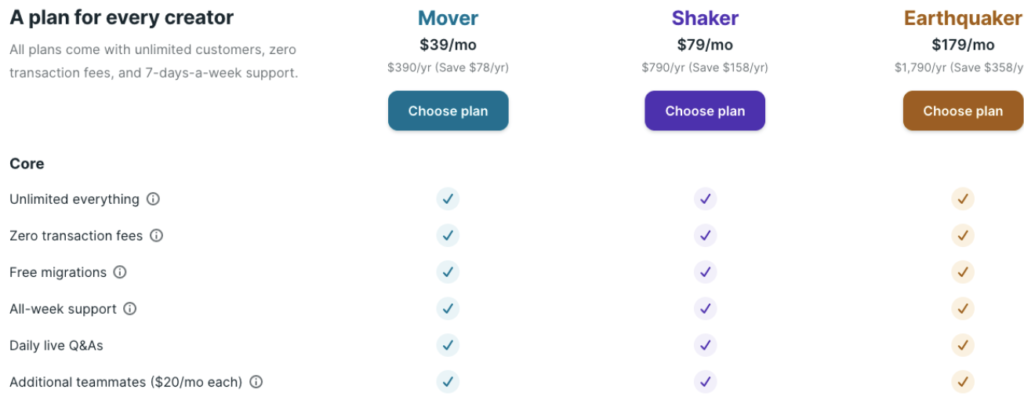Viewport: 1024px width, 400px height.
Task: Choose the Shaker plan
Action: pyautogui.click(x=705, y=111)
